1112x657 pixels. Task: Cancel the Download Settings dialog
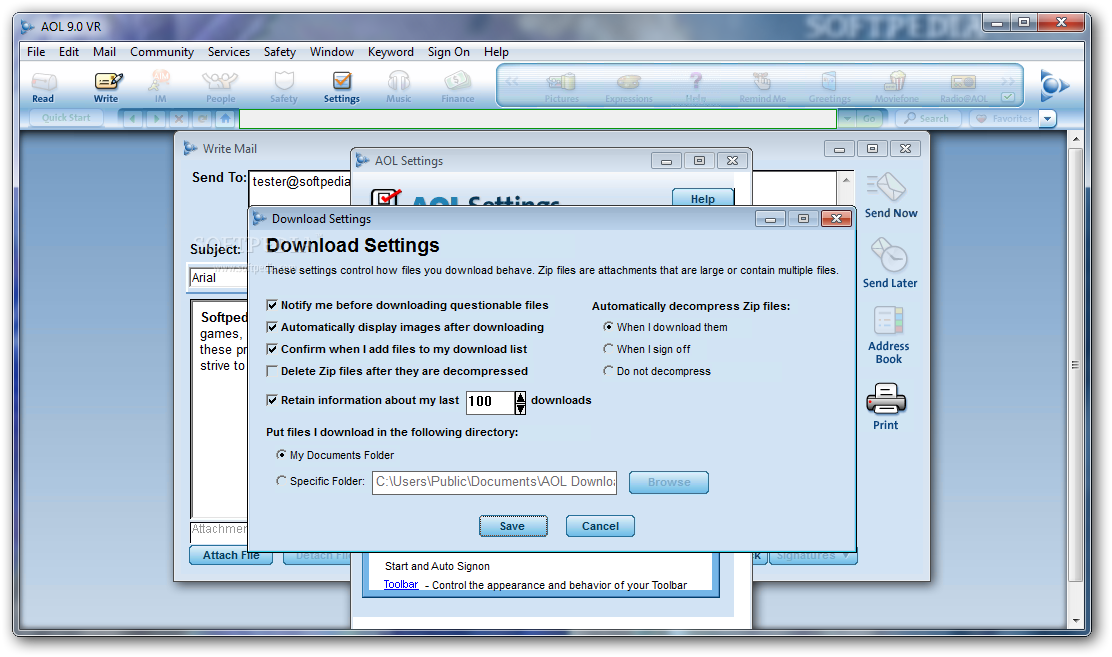tap(600, 526)
